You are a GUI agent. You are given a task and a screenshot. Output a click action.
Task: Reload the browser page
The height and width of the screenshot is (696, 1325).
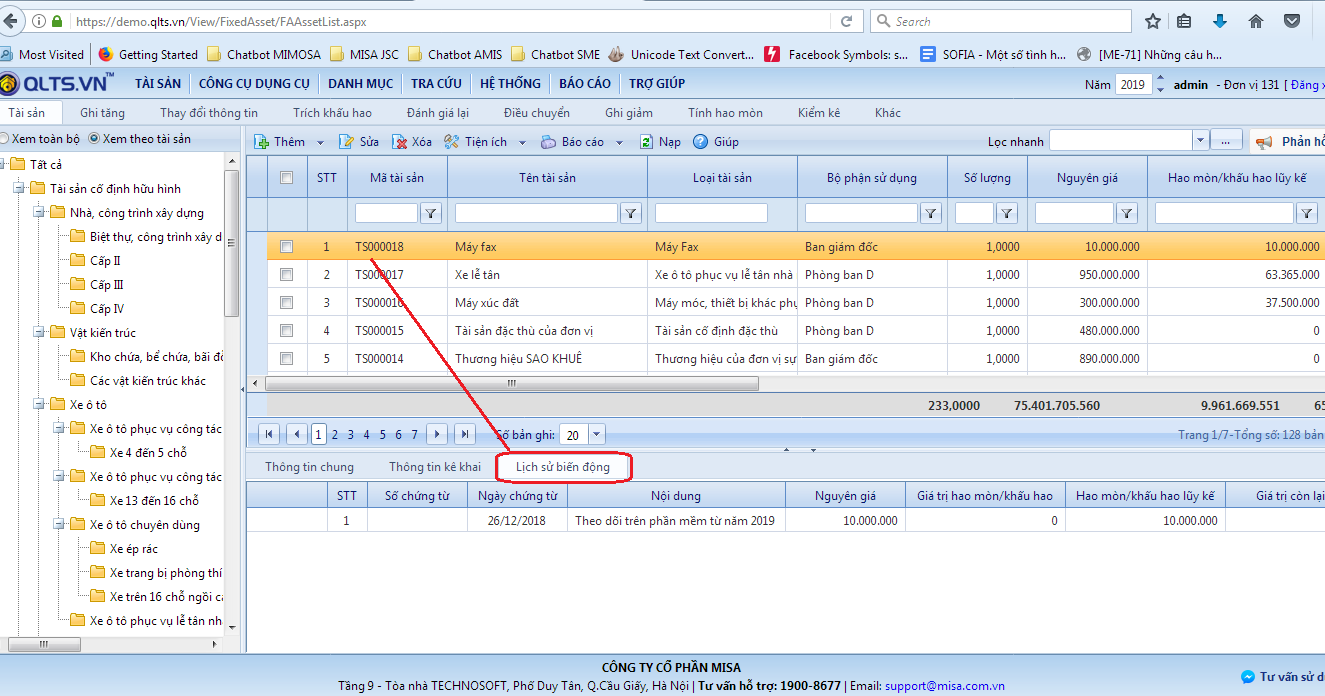[846, 21]
